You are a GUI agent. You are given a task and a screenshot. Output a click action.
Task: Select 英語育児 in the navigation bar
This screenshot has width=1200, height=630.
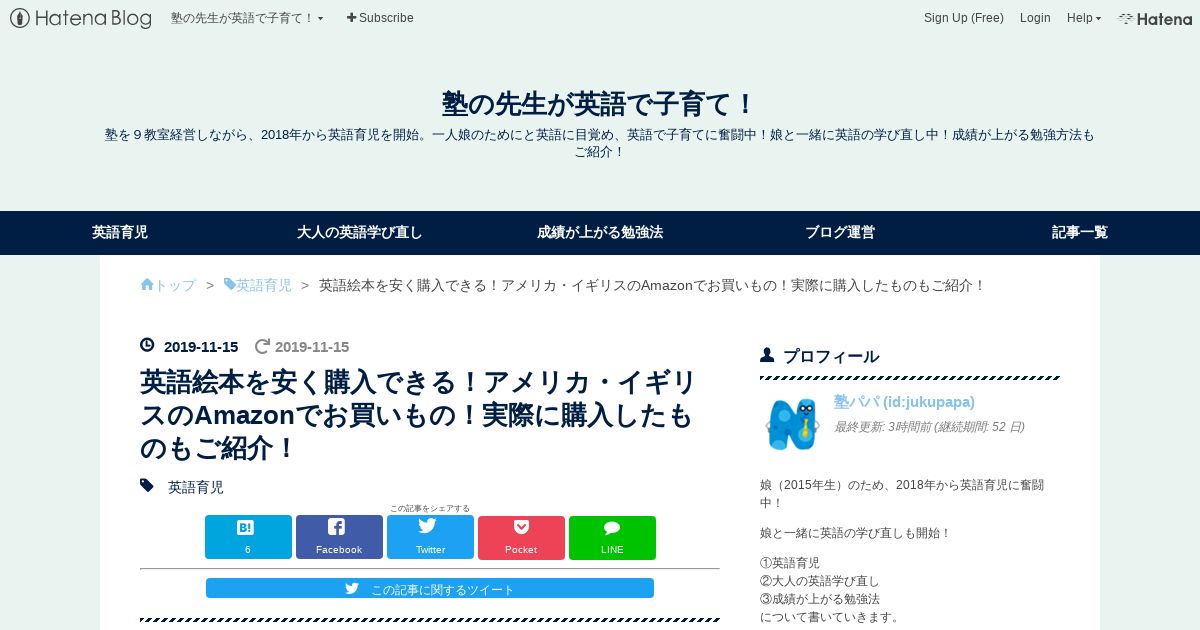120,232
